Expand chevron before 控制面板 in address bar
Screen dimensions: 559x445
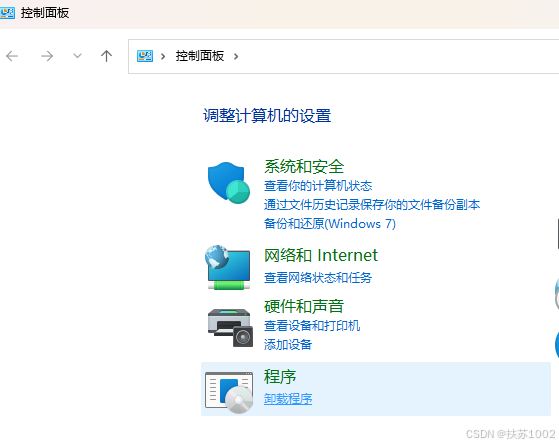tap(163, 56)
